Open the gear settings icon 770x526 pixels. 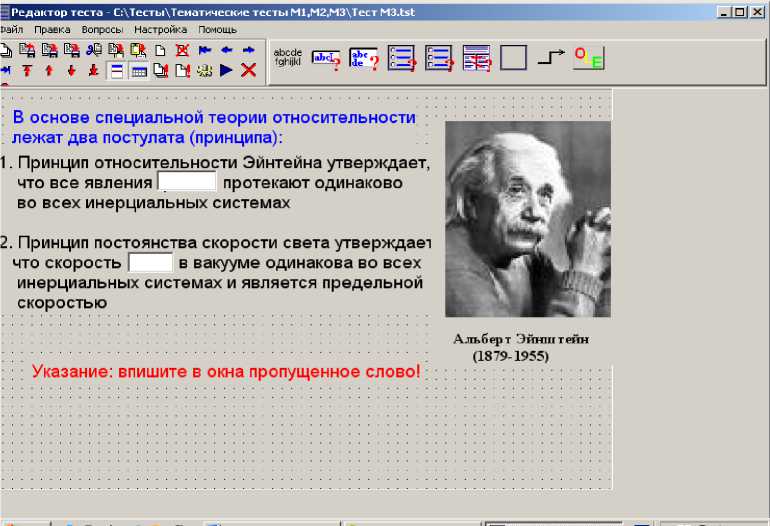click(x=204, y=71)
